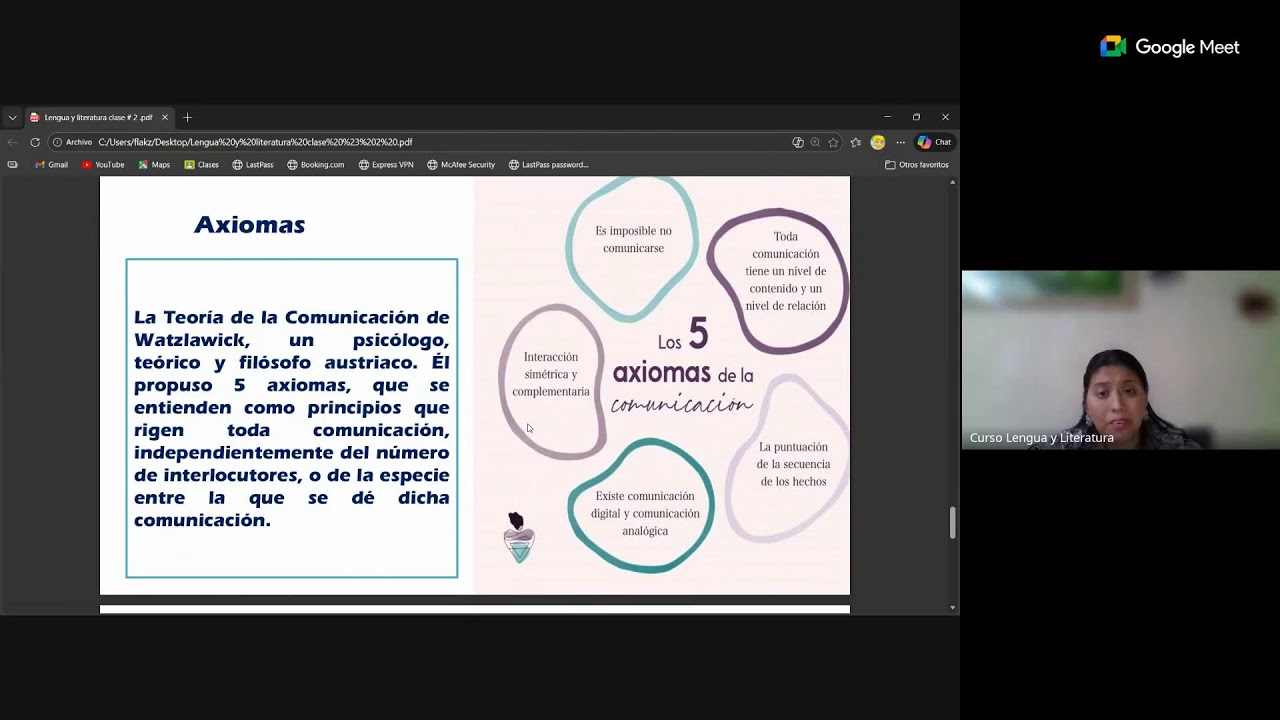Close the Lengua y literatura PDF tab
This screenshot has width=1280, height=720.
coord(165,117)
